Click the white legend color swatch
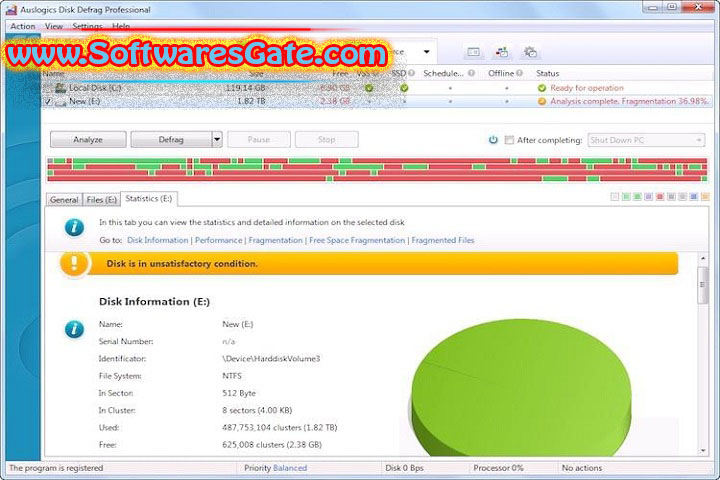The image size is (720, 480). (x=615, y=197)
